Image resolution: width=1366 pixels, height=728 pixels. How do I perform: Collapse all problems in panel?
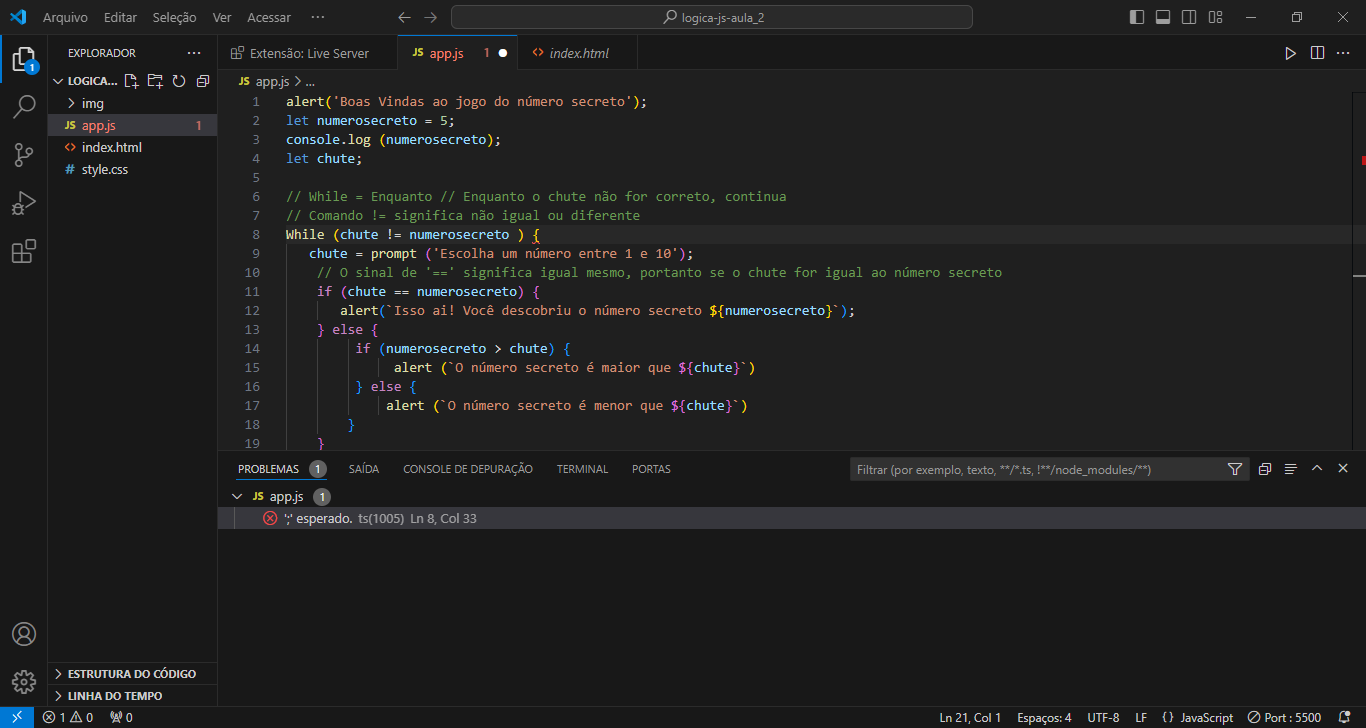(x=1265, y=469)
